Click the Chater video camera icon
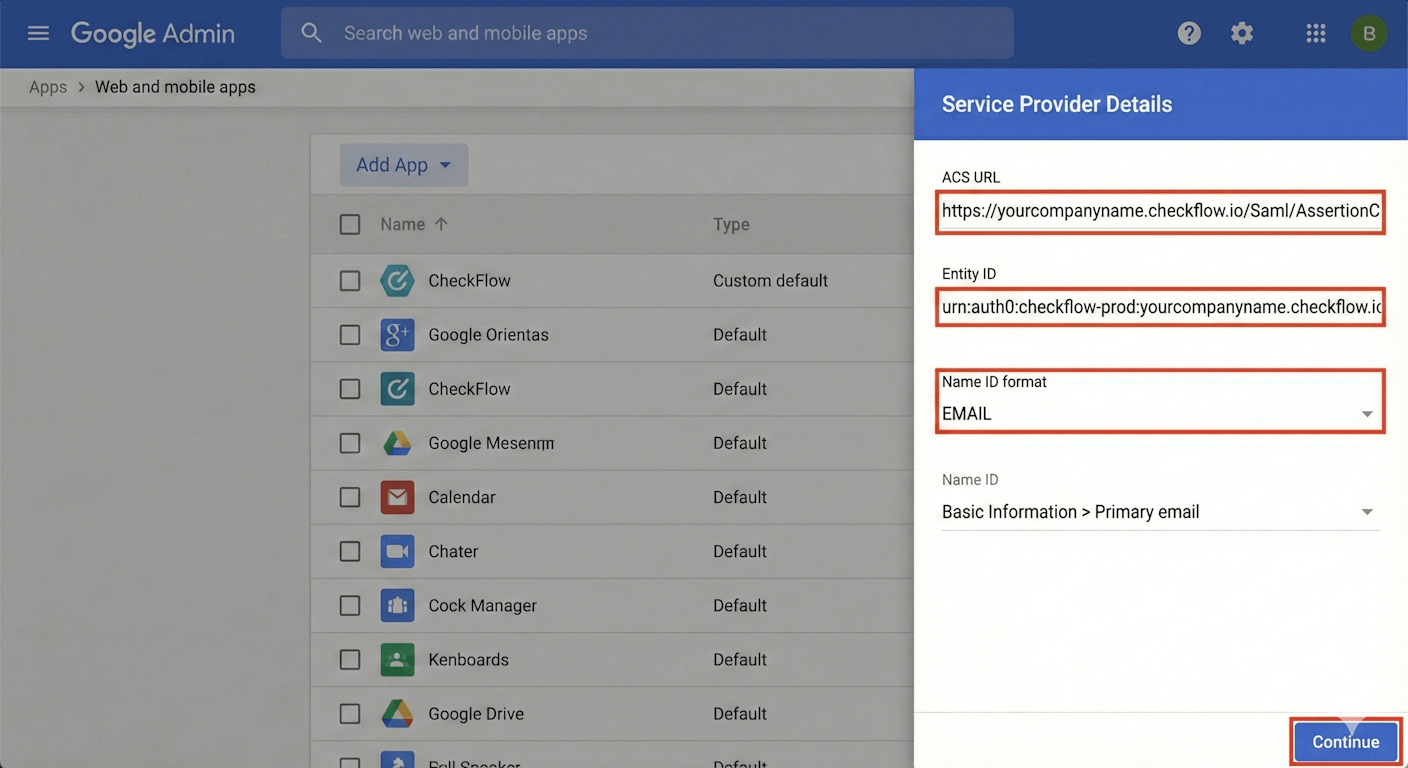 397,551
